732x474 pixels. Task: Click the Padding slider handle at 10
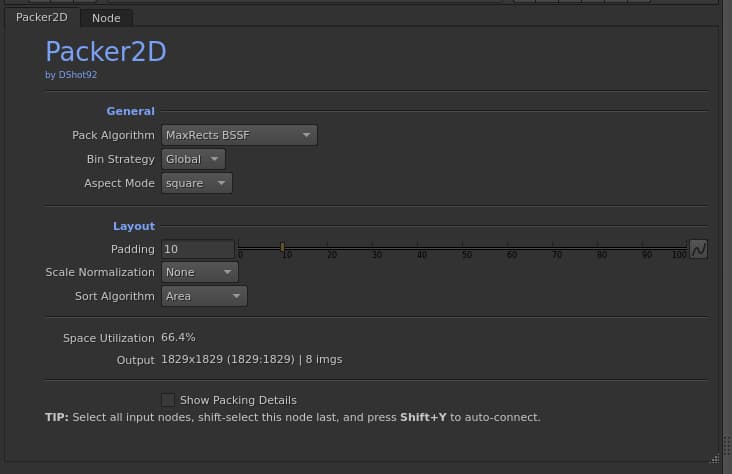(282, 247)
